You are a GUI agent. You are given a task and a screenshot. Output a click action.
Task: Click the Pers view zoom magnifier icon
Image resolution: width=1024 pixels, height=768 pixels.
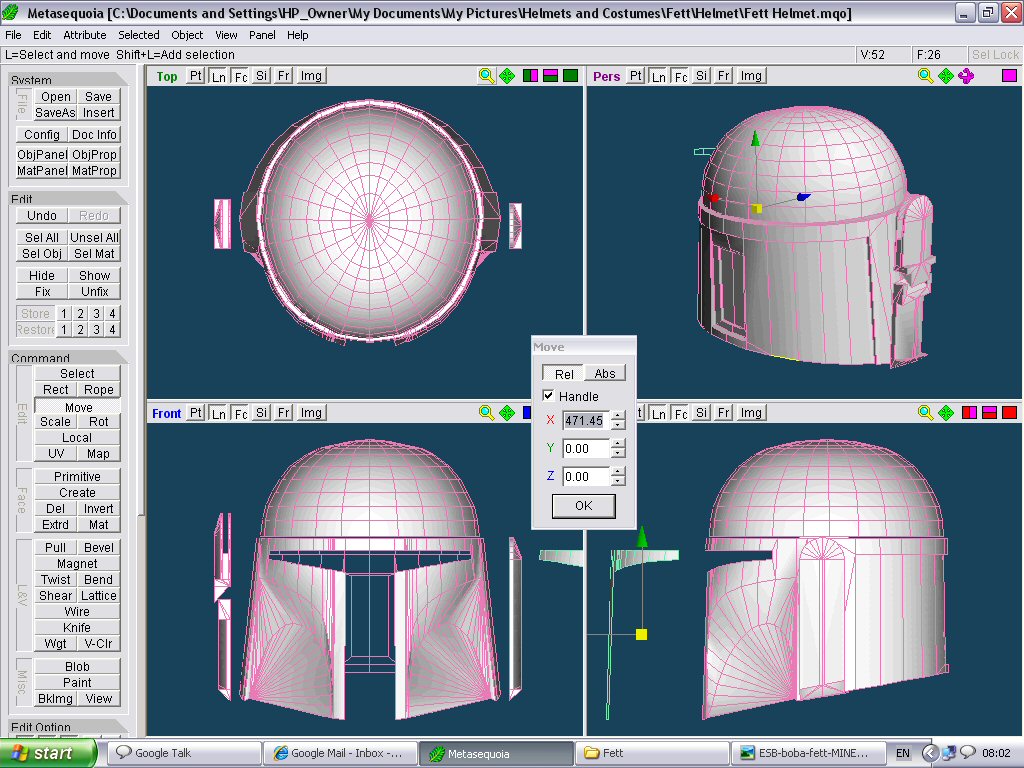[x=925, y=76]
